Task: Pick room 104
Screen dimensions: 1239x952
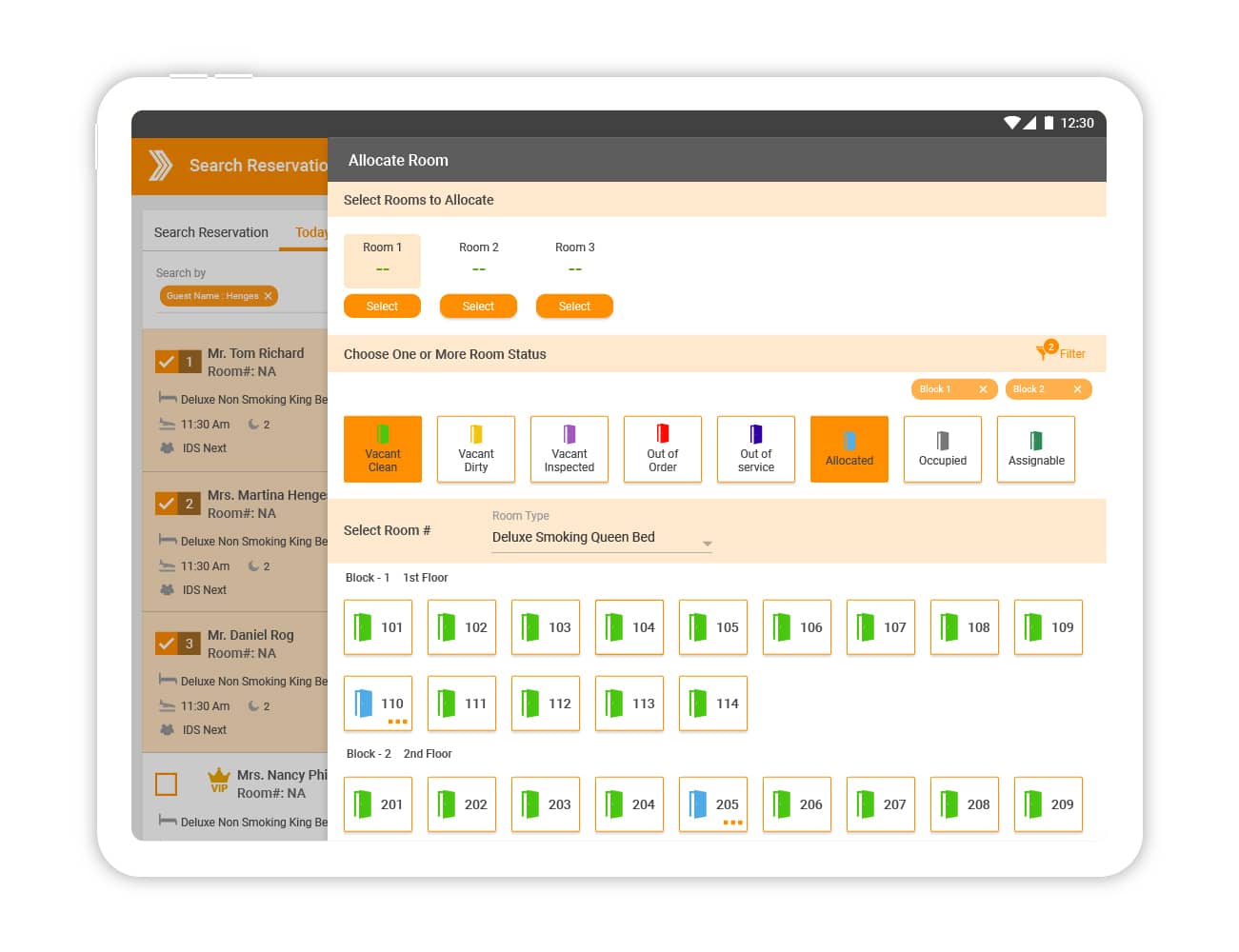Action: click(629, 627)
